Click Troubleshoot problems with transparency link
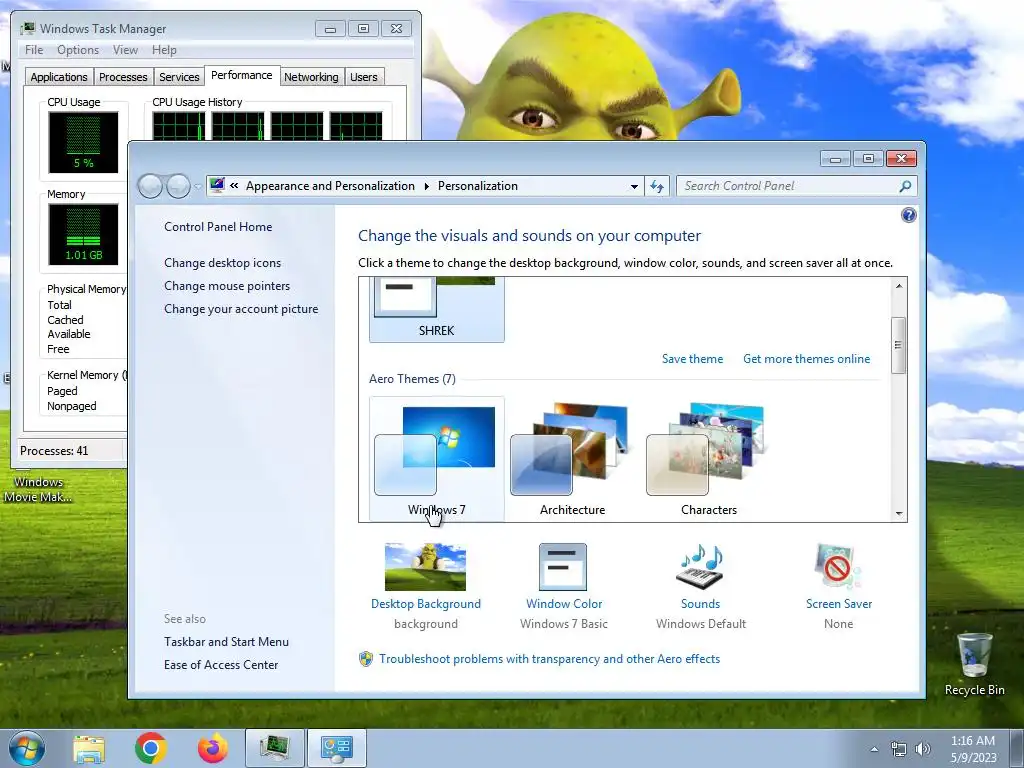Screen dimensions: 1024x768 (549, 659)
